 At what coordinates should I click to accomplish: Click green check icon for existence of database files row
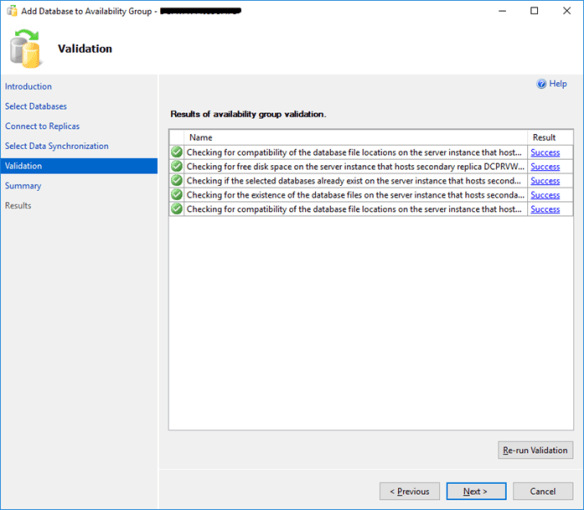(x=177, y=194)
